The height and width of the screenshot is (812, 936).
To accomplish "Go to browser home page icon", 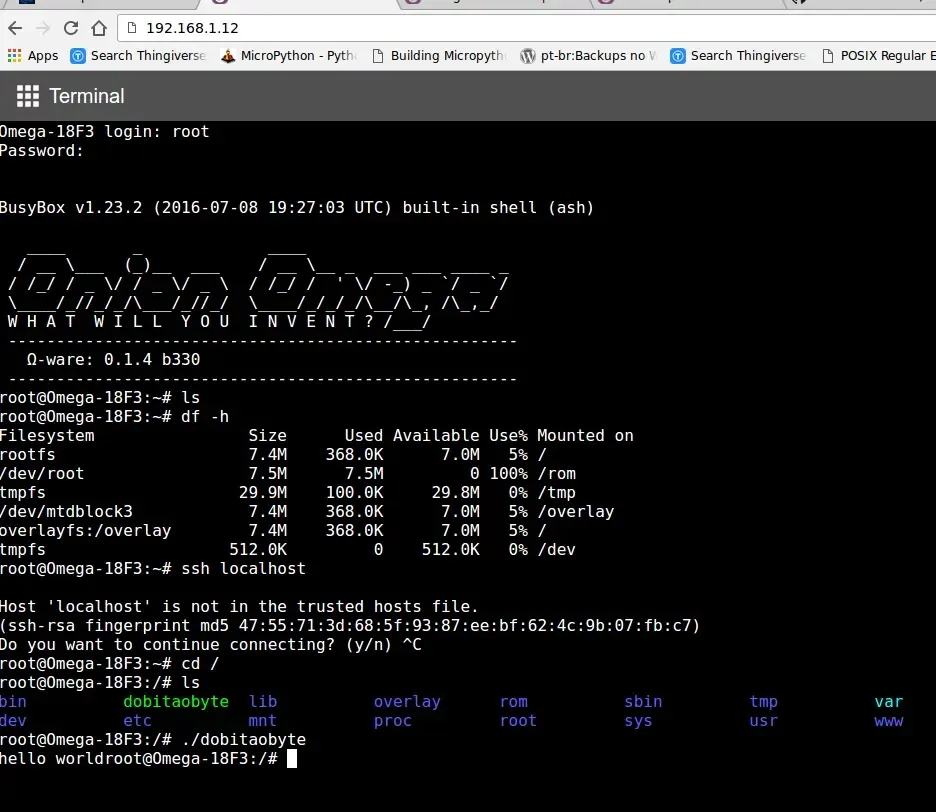I will (x=99, y=28).
